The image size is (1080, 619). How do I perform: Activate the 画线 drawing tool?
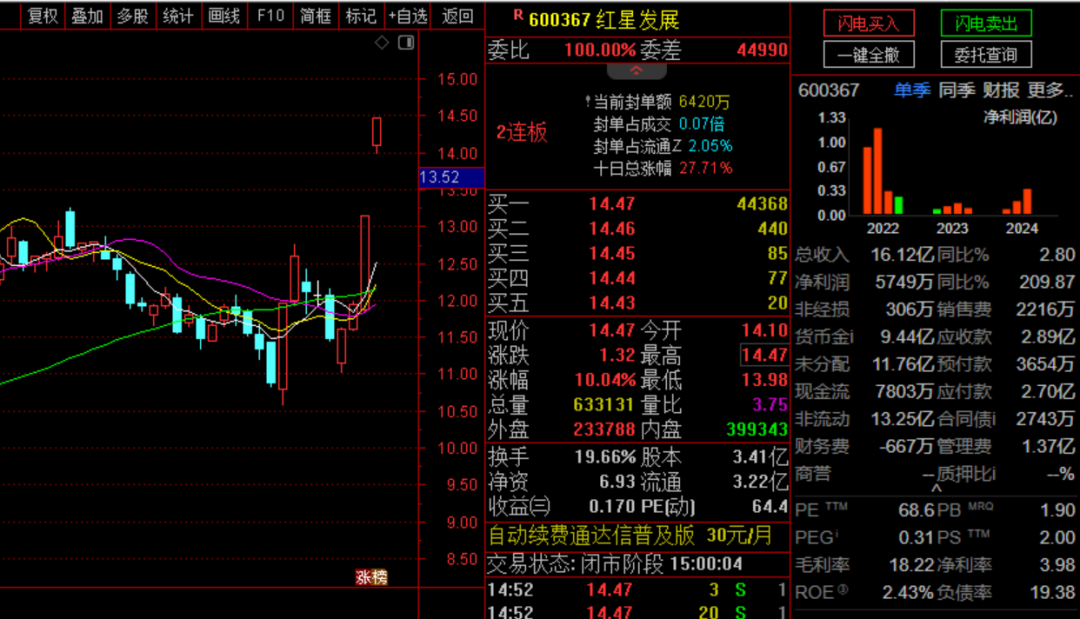pyautogui.click(x=224, y=16)
